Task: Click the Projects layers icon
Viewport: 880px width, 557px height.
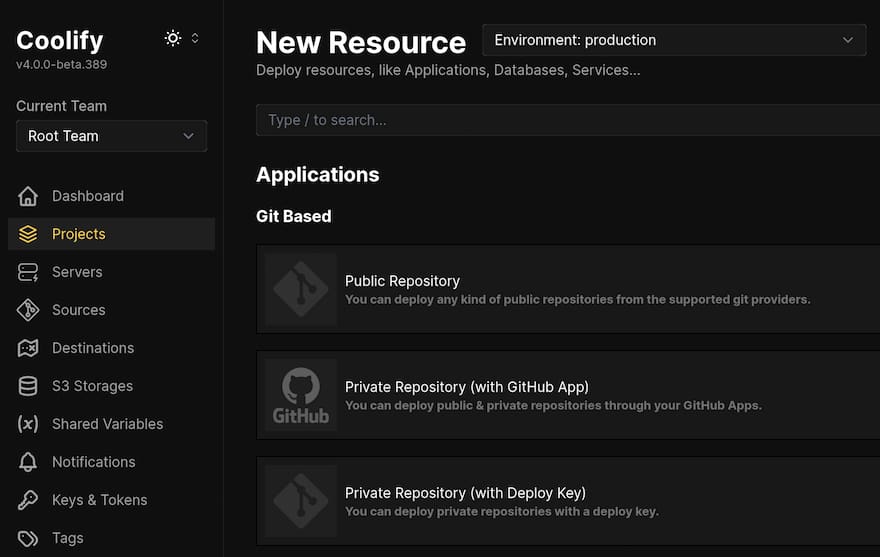Action: coord(28,234)
